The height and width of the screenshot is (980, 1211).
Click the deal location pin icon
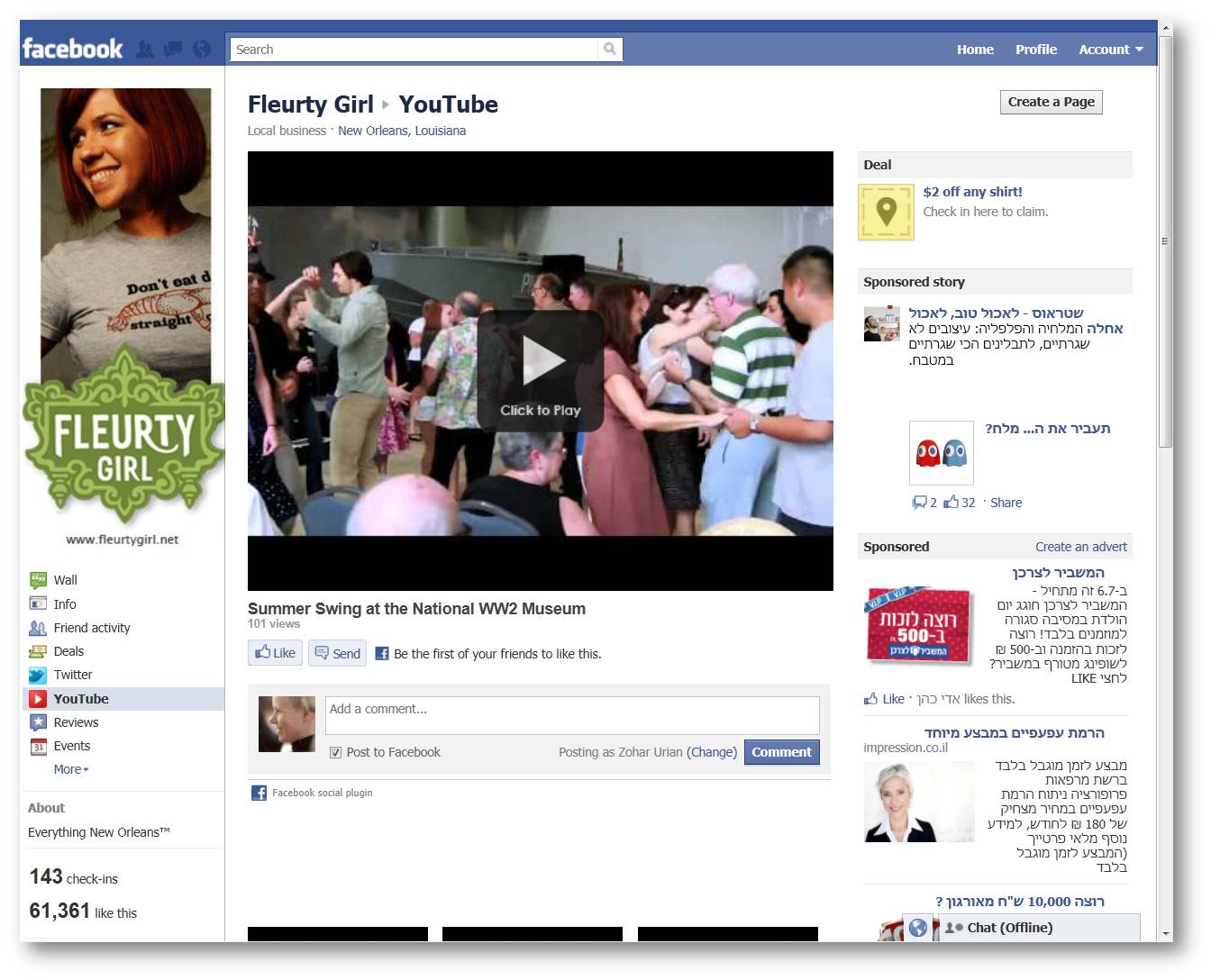886,213
